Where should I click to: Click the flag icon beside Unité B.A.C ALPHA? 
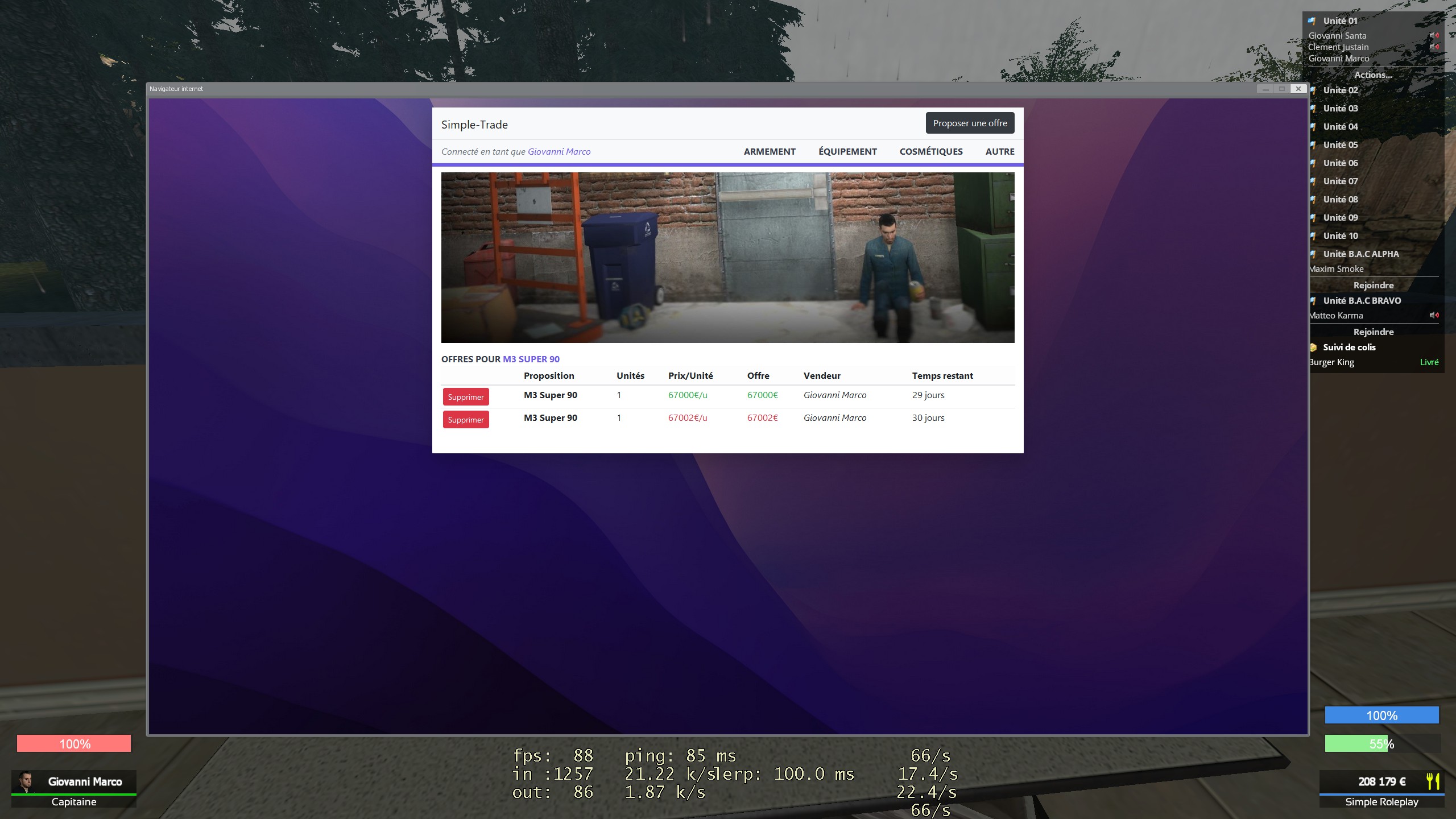pyautogui.click(x=1313, y=254)
